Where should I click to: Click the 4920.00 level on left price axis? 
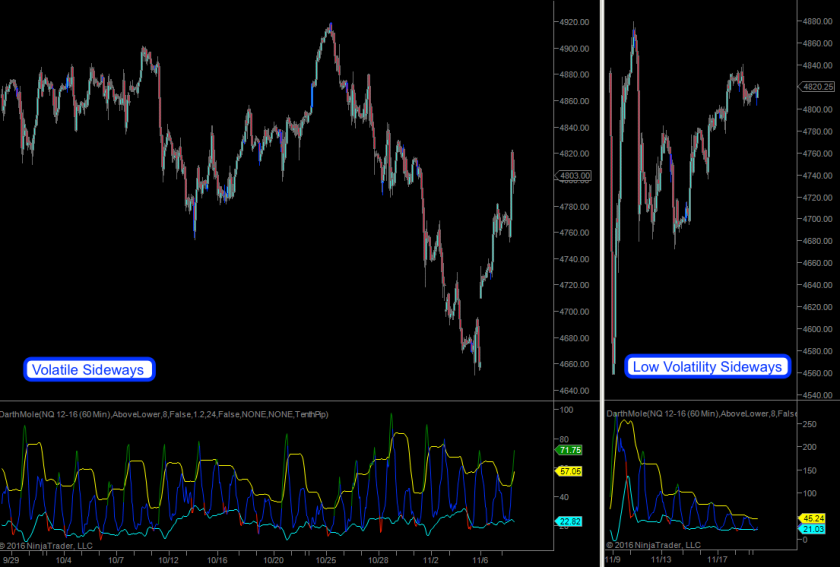573,22
